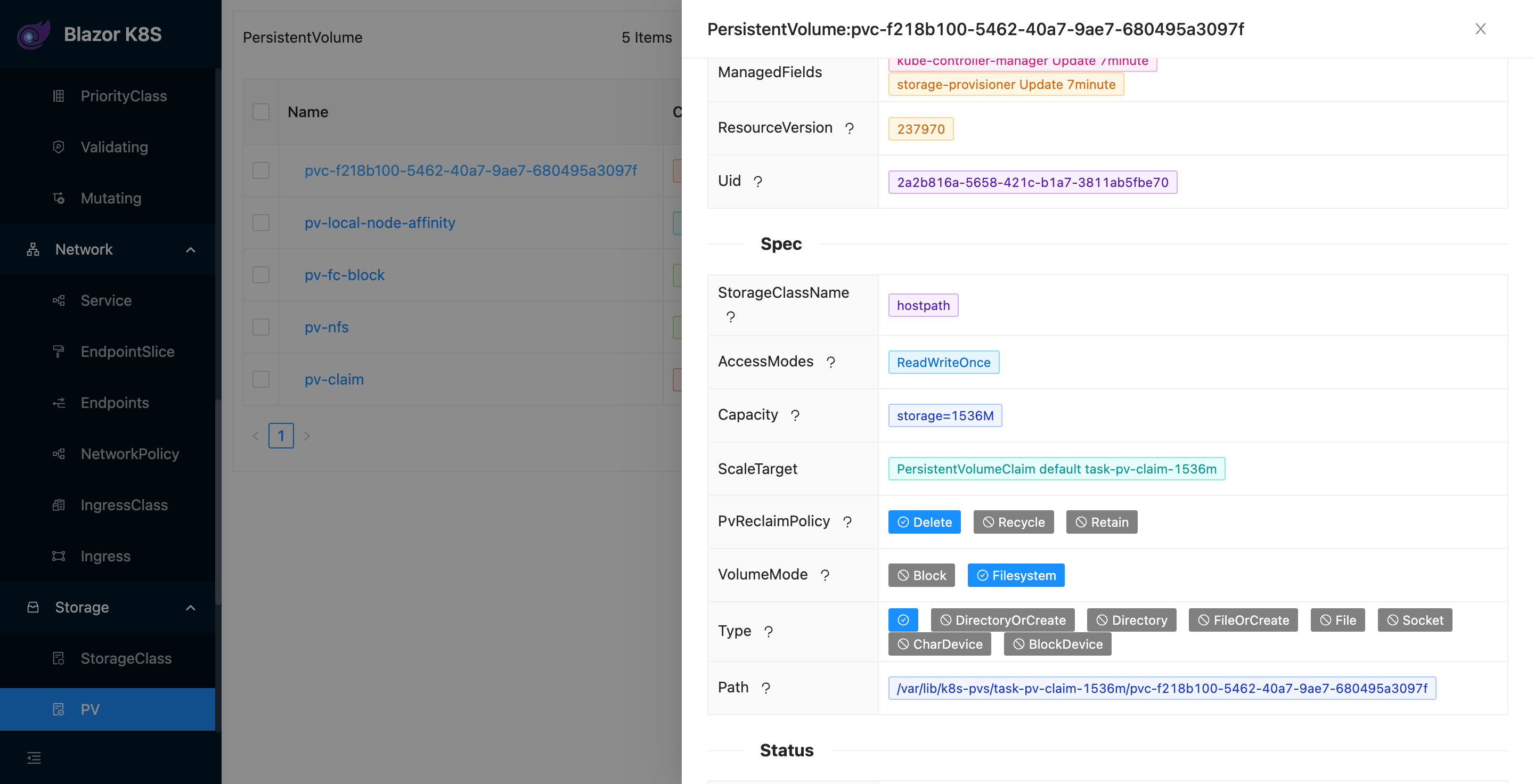The width and height of the screenshot is (1534, 784).
Task: Click the collapse sidebar menu icon
Action: (x=34, y=757)
